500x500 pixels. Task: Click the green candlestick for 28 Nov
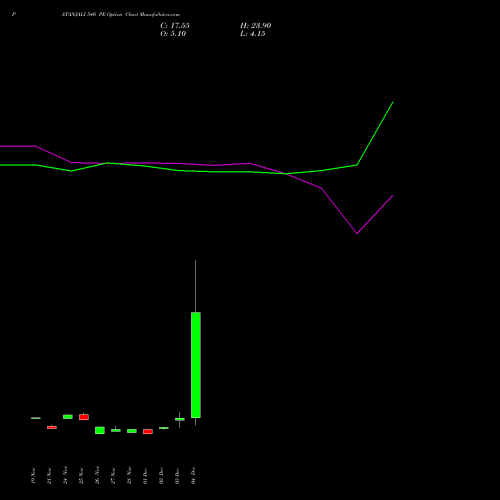(x=132, y=431)
